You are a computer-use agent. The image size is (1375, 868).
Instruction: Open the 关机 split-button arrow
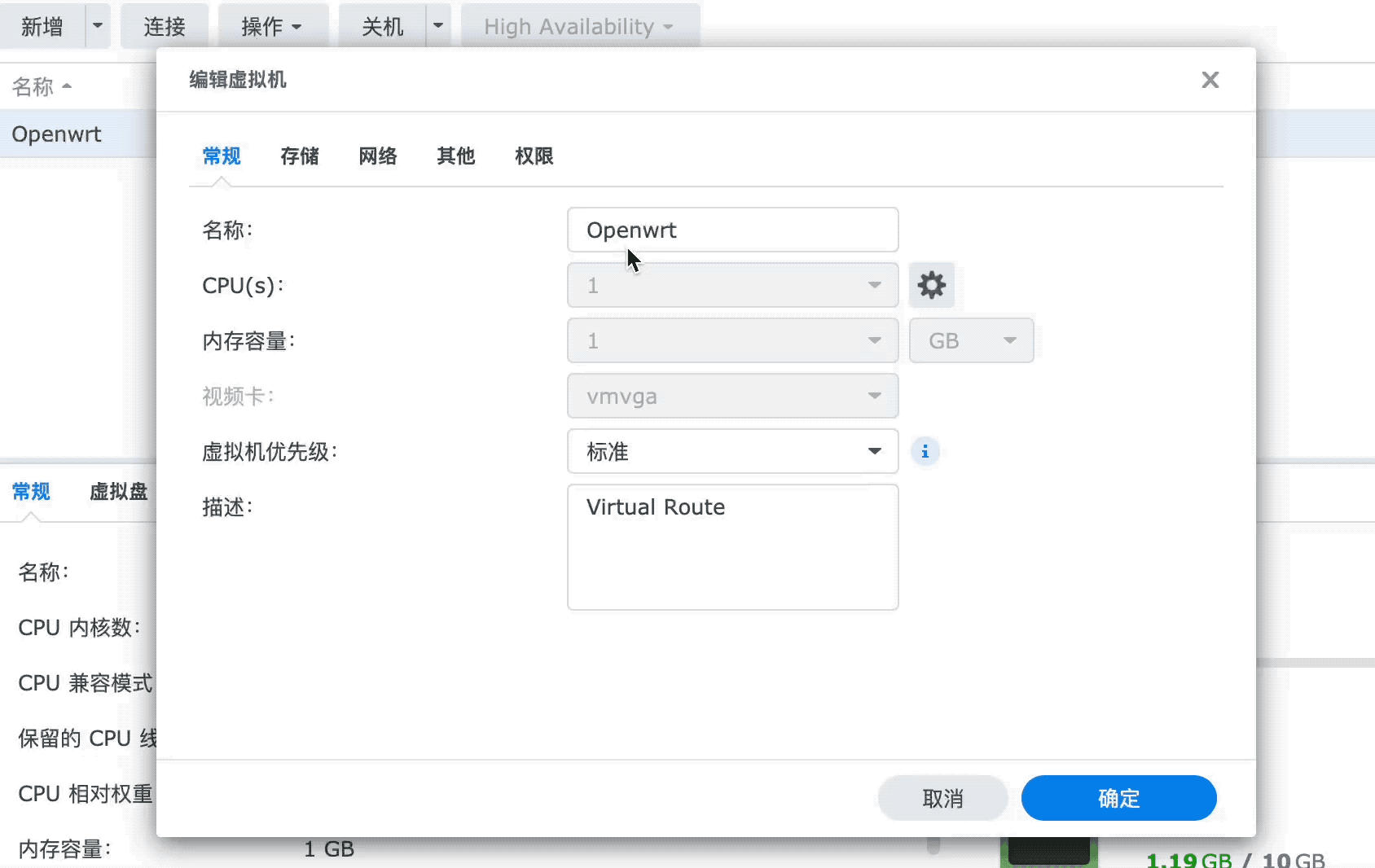[x=438, y=26]
